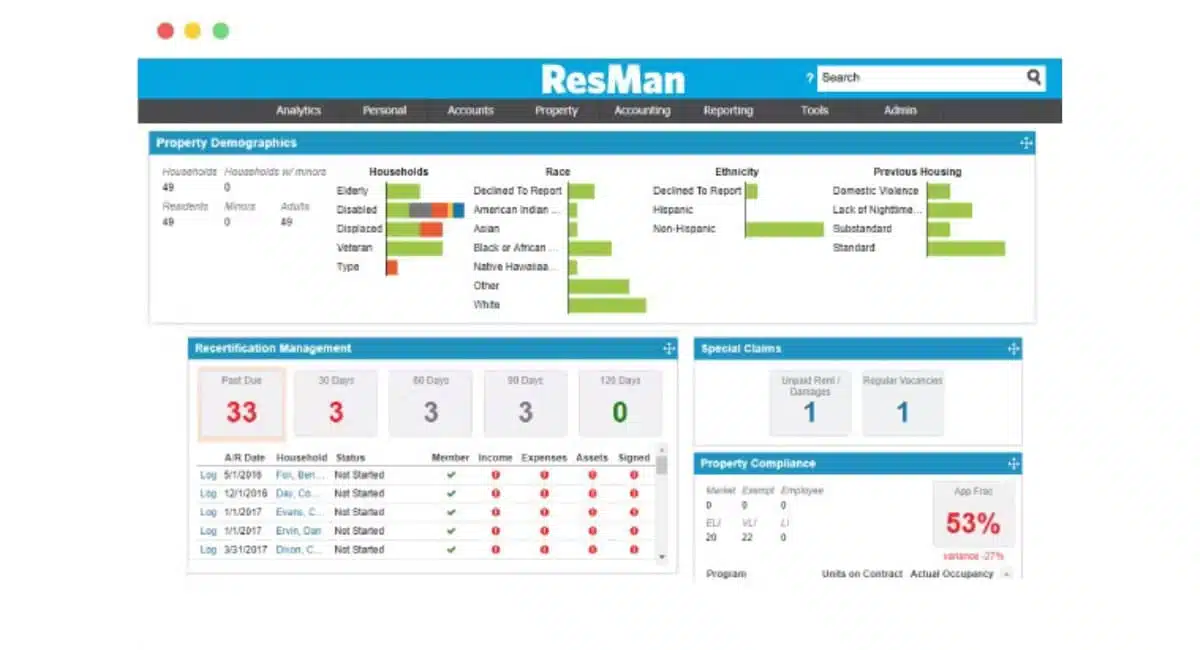The height and width of the screenshot is (650, 1200).
Task: Click the White race bar in chart
Action: (x=607, y=305)
